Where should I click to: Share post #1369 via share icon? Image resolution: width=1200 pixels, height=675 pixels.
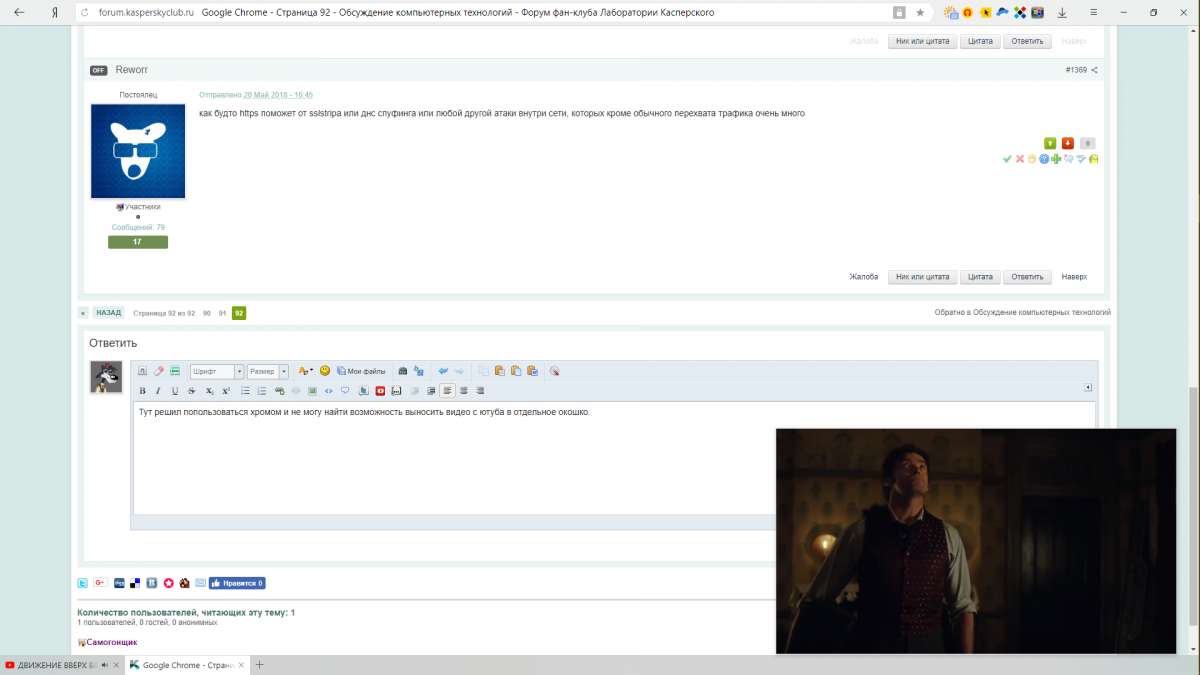(x=1095, y=70)
